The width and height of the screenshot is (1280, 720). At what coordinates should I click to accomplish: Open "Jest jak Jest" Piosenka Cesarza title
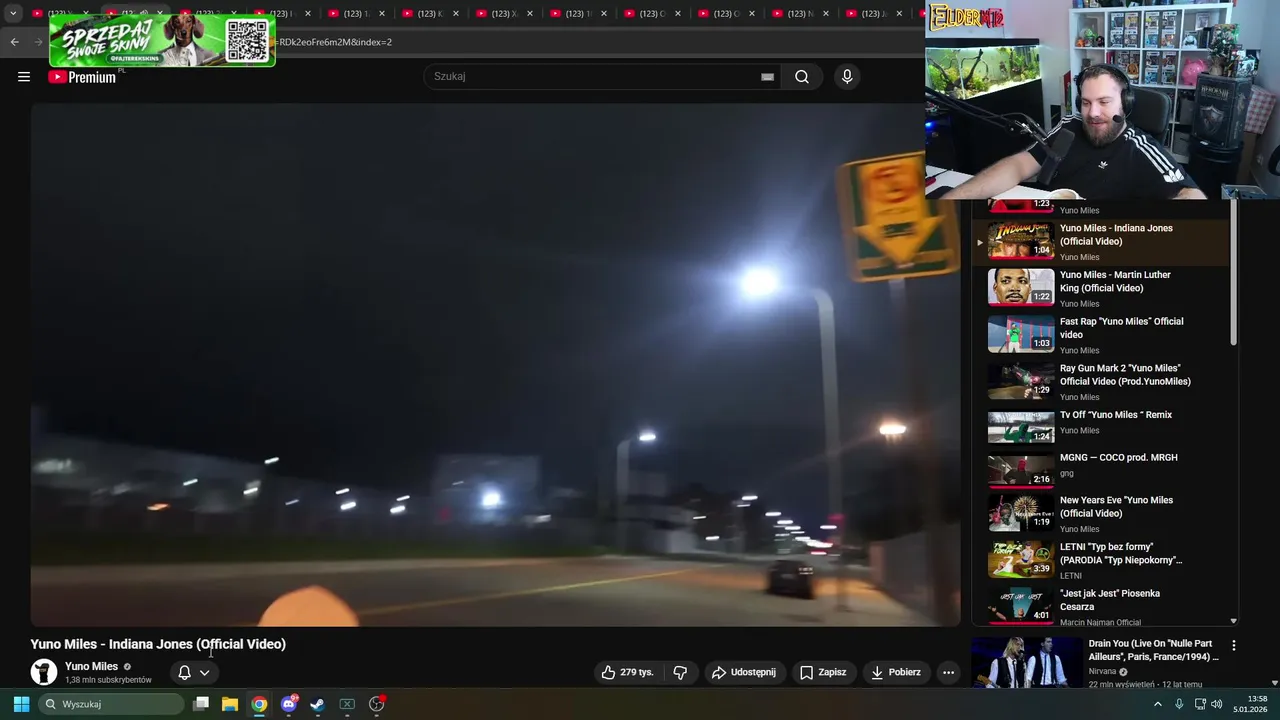[1109, 600]
